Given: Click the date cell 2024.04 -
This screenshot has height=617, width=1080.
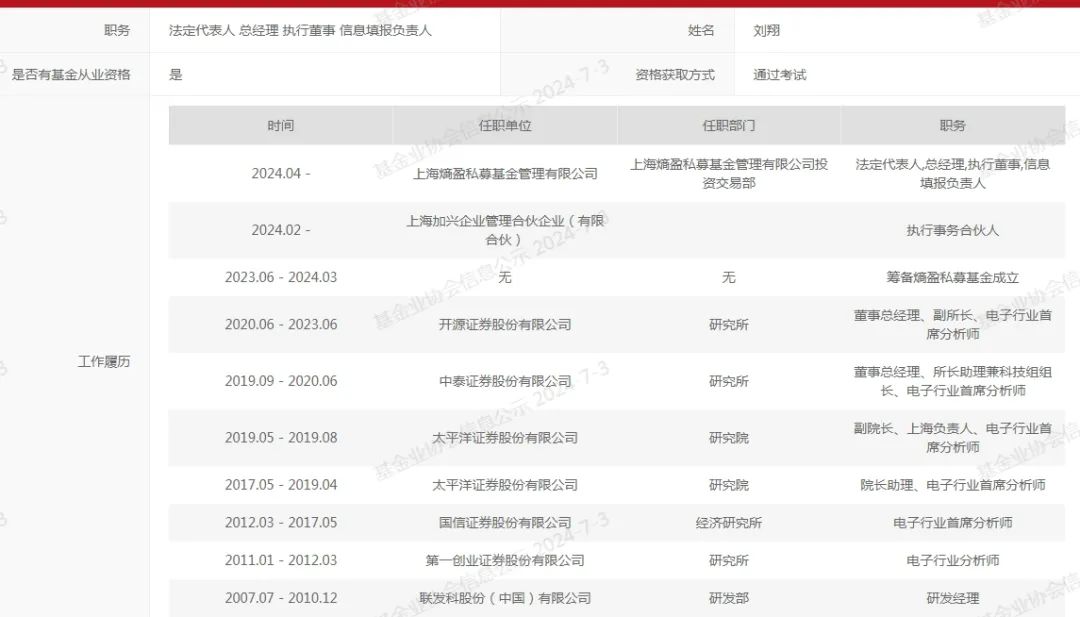Looking at the screenshot, I should [281, 174].
